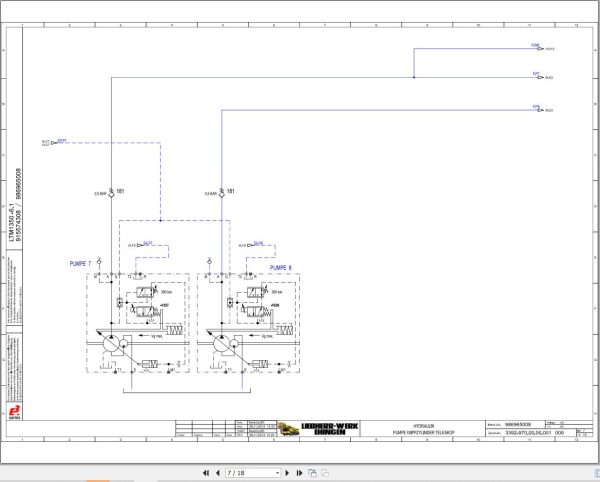Screen dimensions: 600x482
Task: Click the PUMPE WIPPZYLINDER TELESKOP subtitle
Action: point(424,433)
